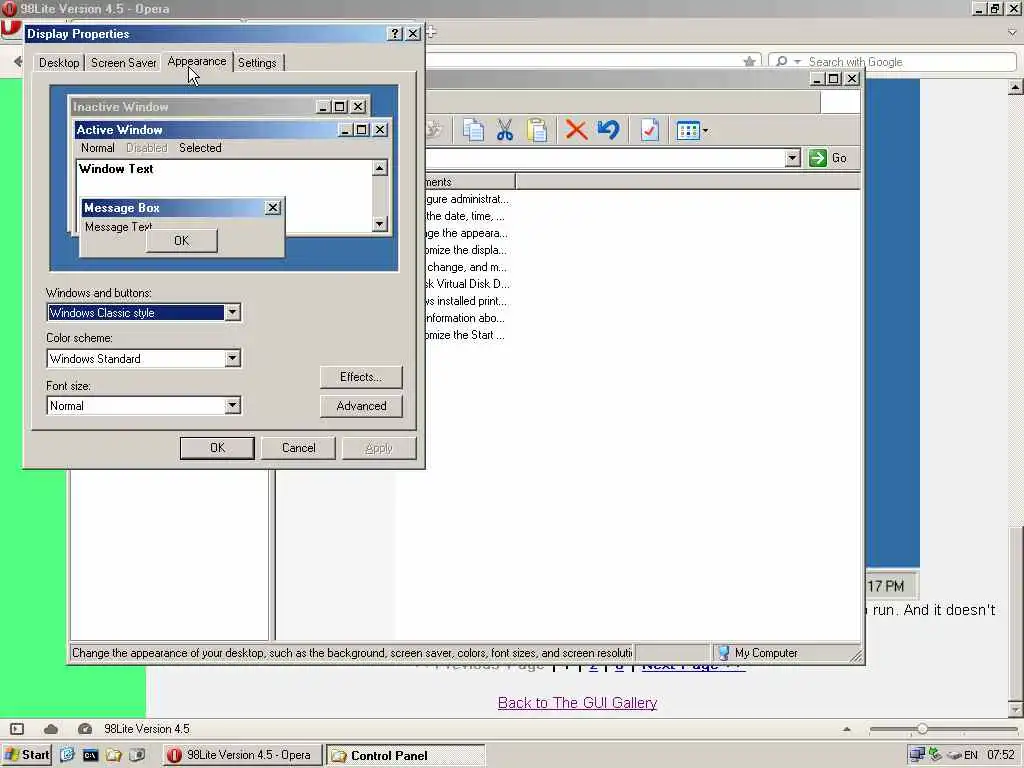
Task: Click Cancel in Display Properties dialog
Action: point(298,448)
